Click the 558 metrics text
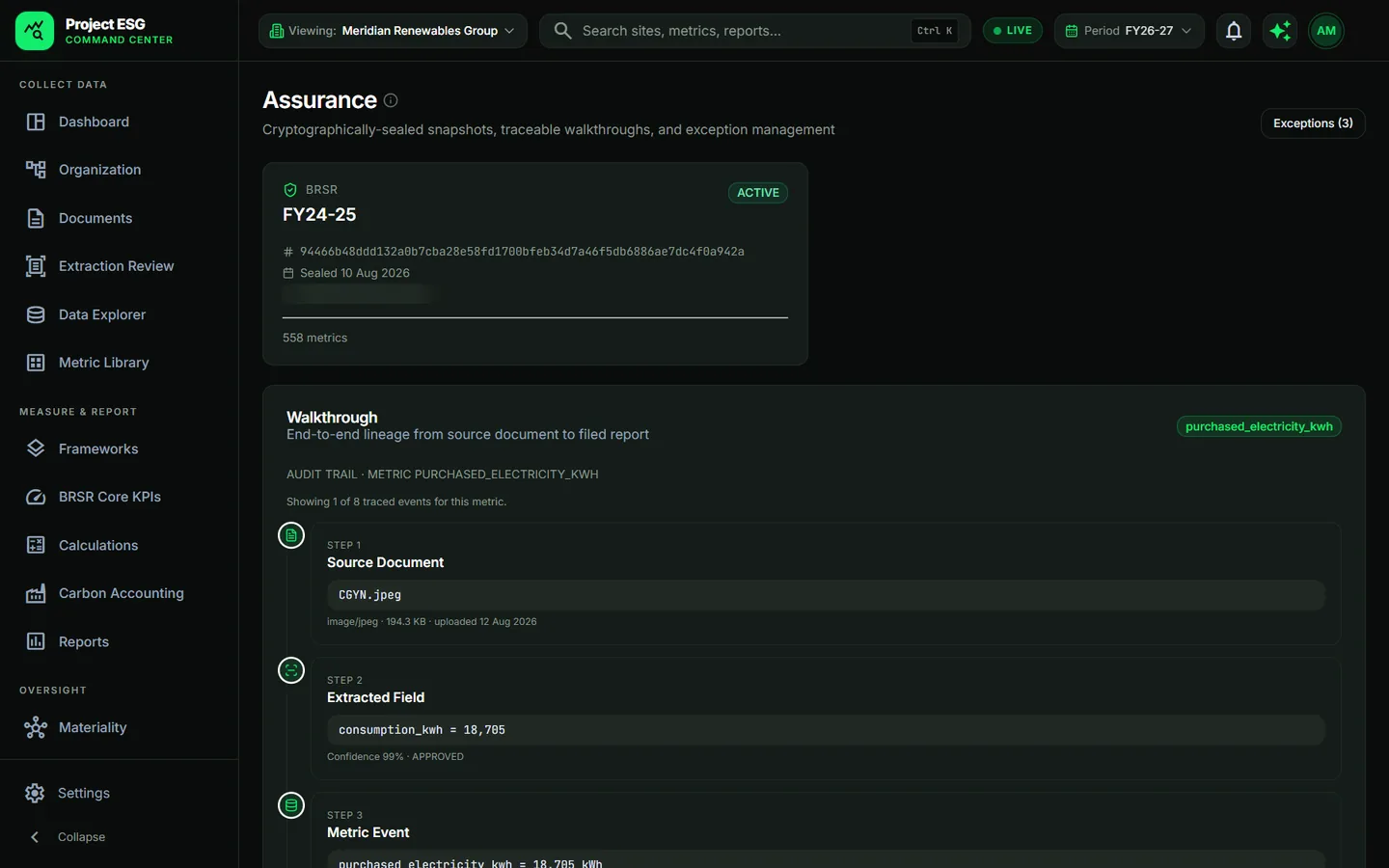The width and height of the screenshot is (1389, 868). coord(314,338)
